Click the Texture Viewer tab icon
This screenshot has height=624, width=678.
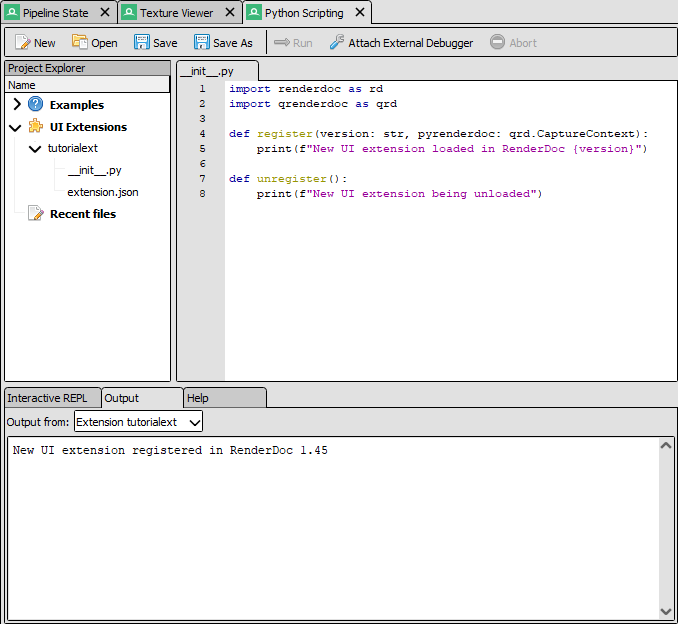(x=129, y=12)
